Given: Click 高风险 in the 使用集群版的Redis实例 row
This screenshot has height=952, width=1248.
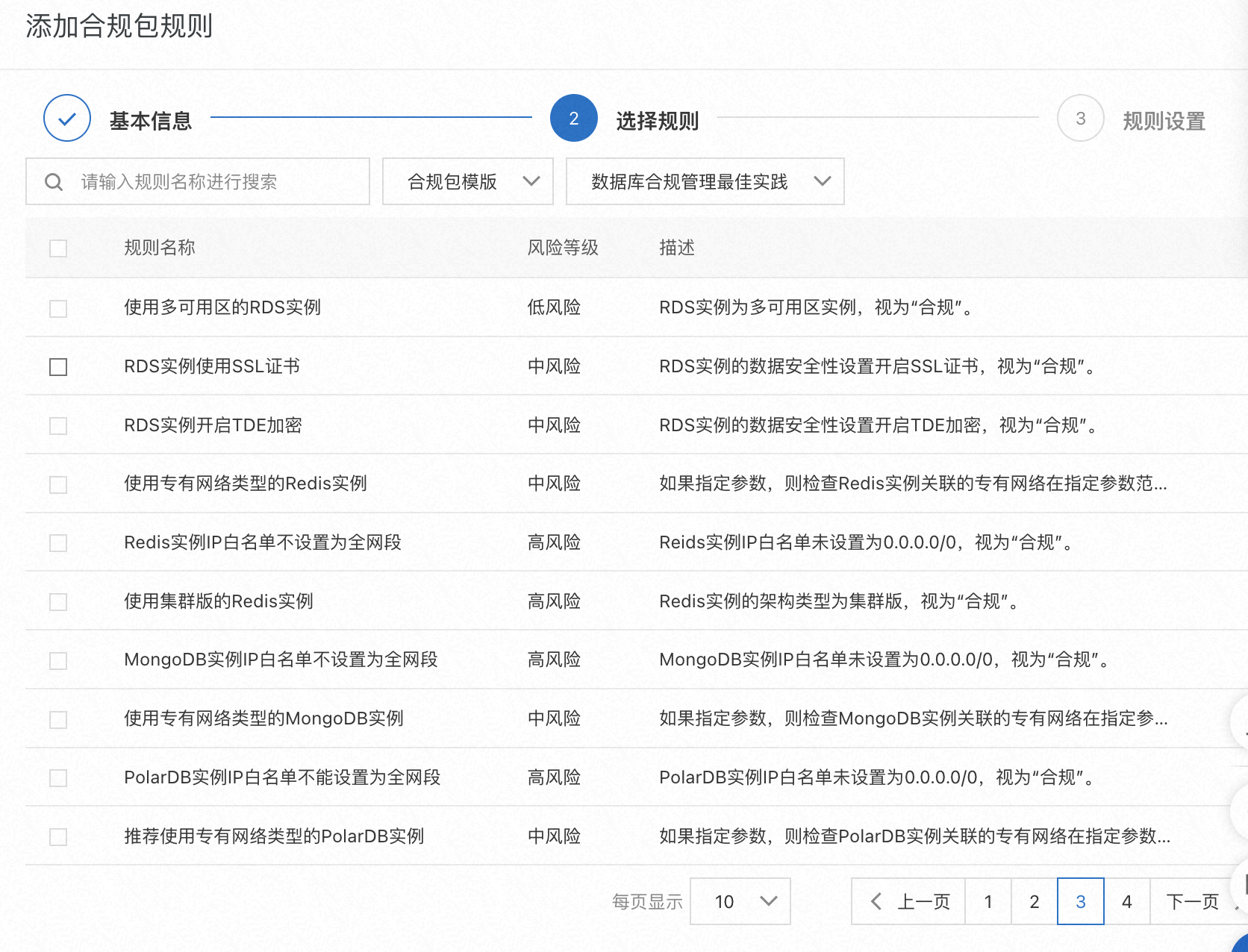Looking at the screenshot, I should (555, 601).
